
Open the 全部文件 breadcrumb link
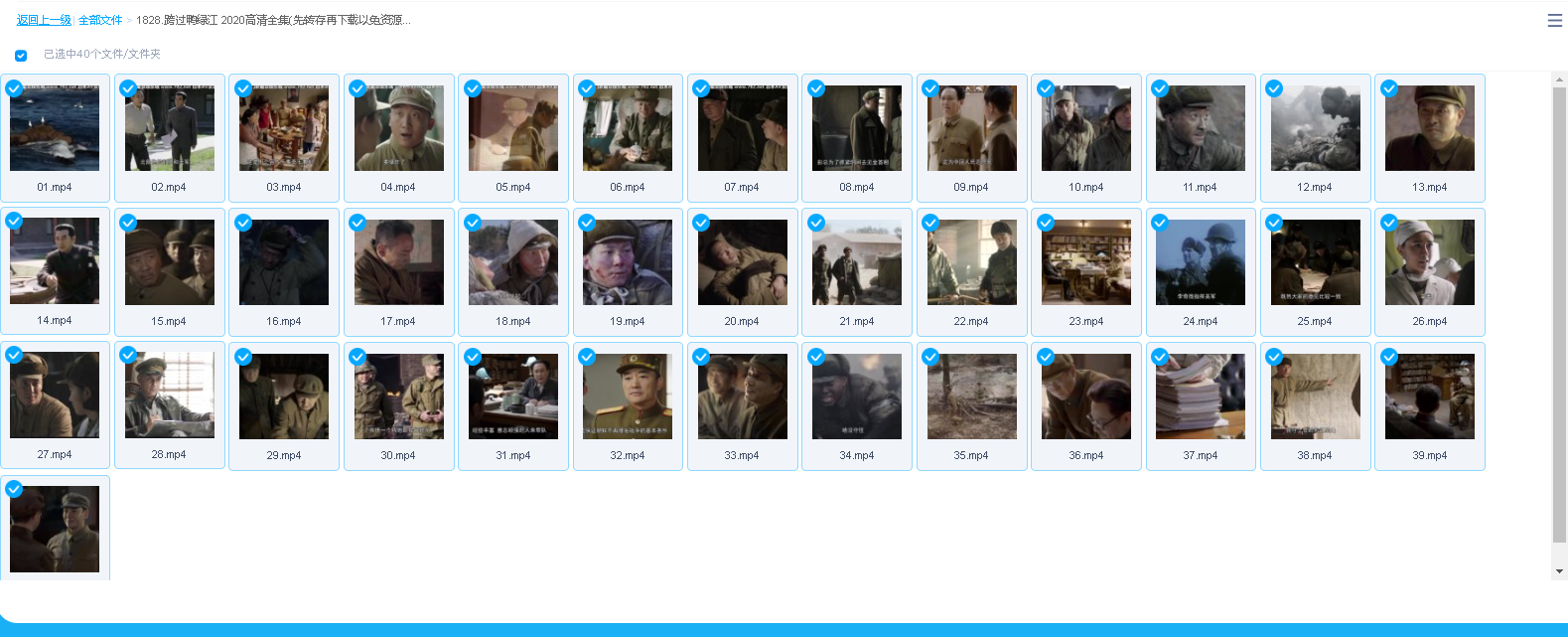click(100, 20)
